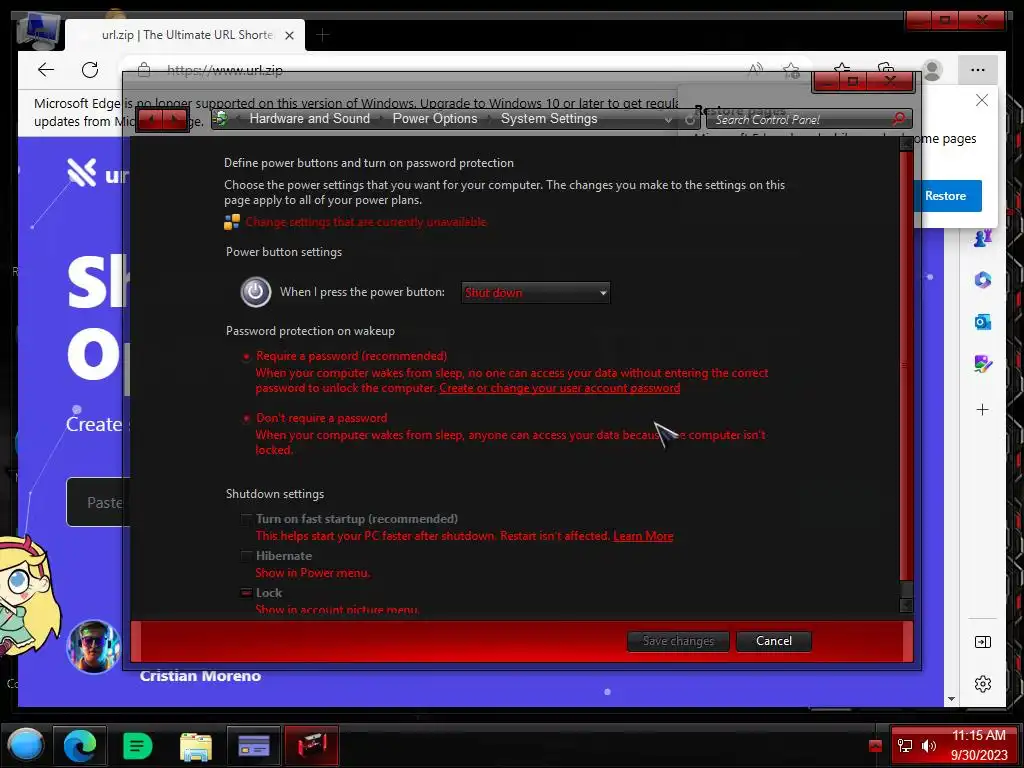Show hidden tray icons
Viewport: 1024px width, 768px height.
(x=875, y=746)
